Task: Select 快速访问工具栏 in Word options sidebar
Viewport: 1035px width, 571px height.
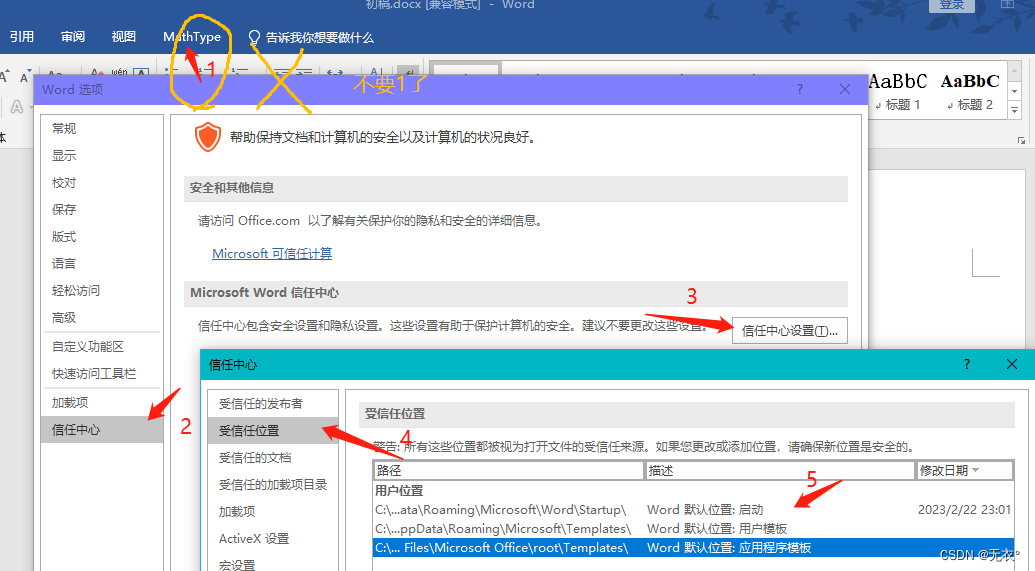Action: pyautogui.click(x=102, y=374)
